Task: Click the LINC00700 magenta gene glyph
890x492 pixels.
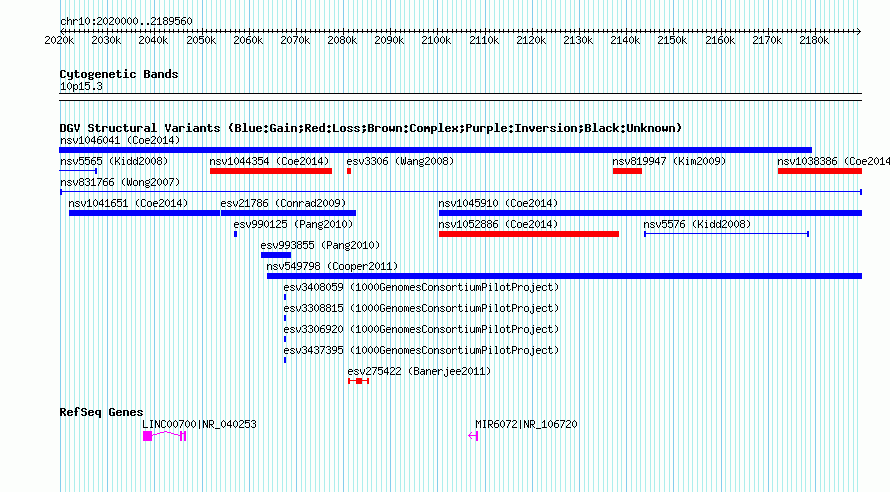Action: pos(165,436)
